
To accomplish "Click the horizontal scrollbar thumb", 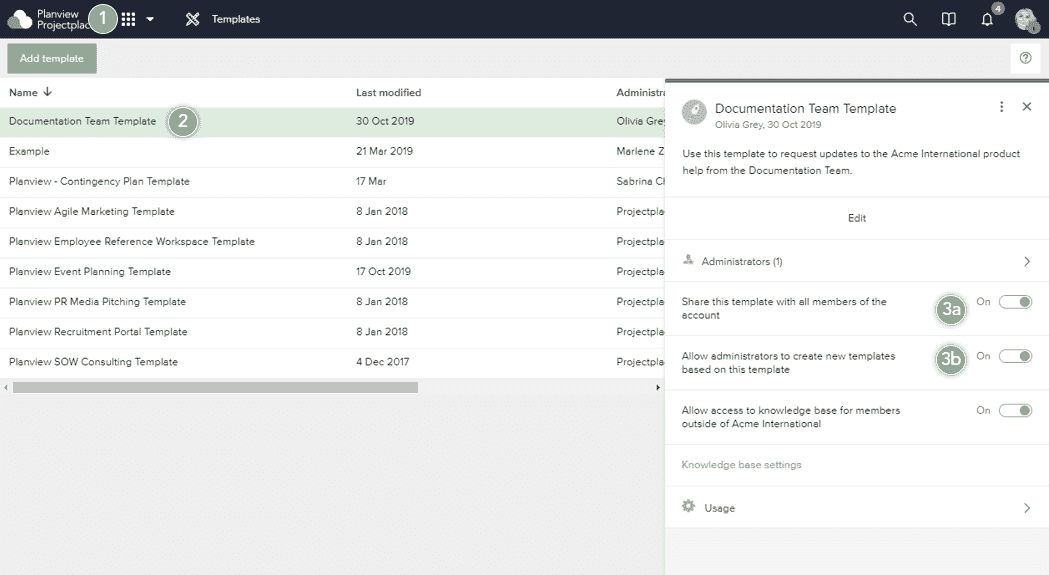I will click(x=215, y=388).
